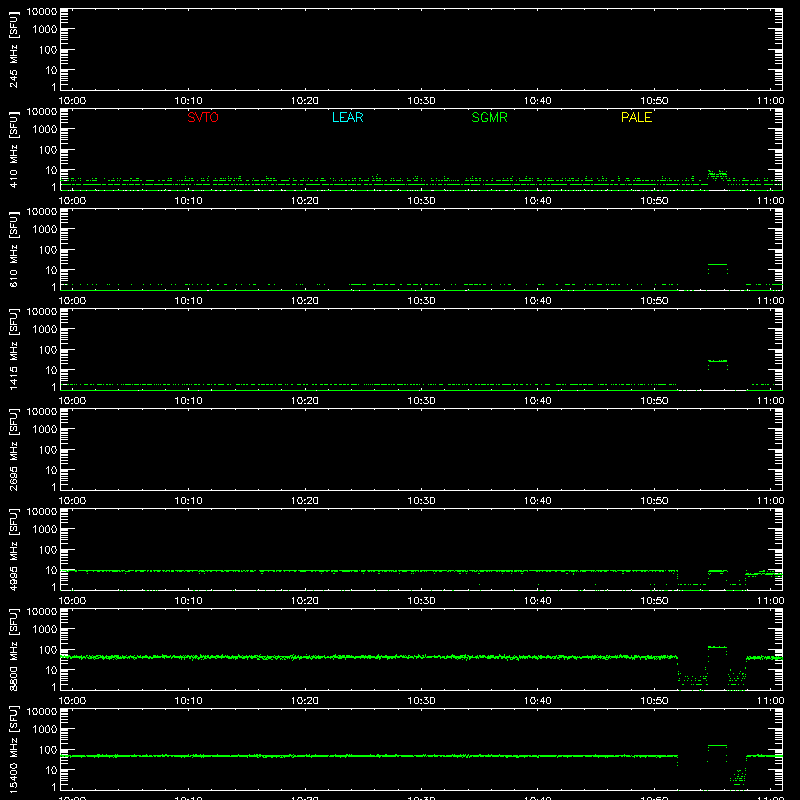Click 10:30 time label under 245 MHz panel
Viewport: 800px width, 800px height.
(421, 101)
